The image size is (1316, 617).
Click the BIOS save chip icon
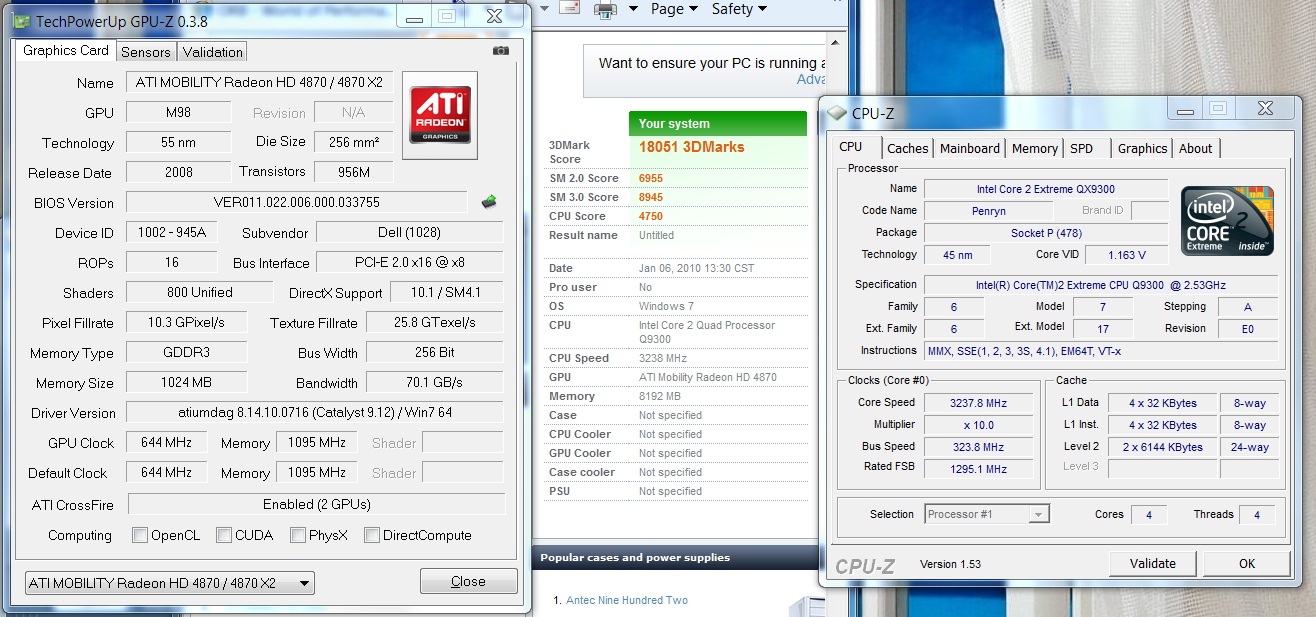489,202
